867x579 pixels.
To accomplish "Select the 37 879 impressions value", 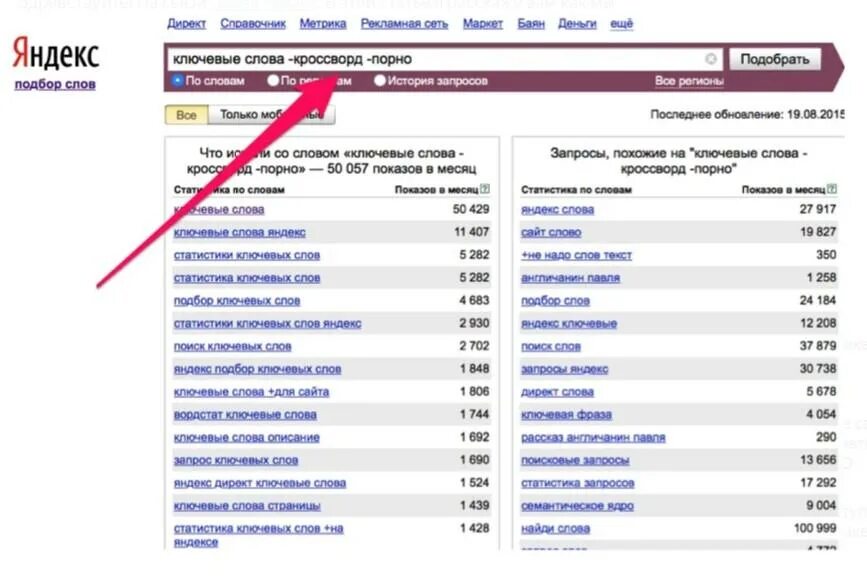I will pos(818,346).
